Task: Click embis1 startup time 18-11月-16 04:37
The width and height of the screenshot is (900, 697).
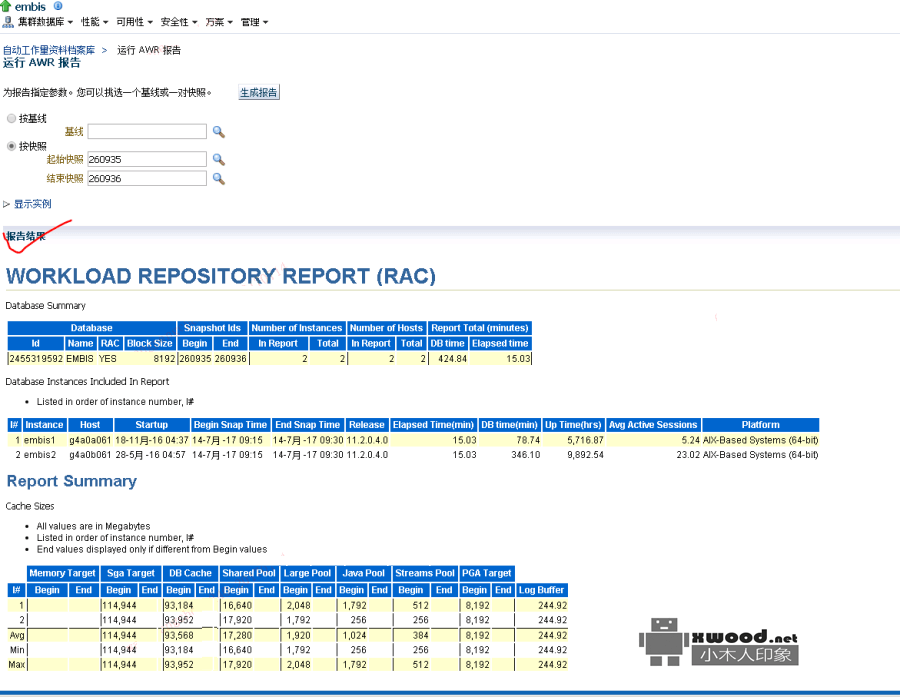Action: pos(152,440)
